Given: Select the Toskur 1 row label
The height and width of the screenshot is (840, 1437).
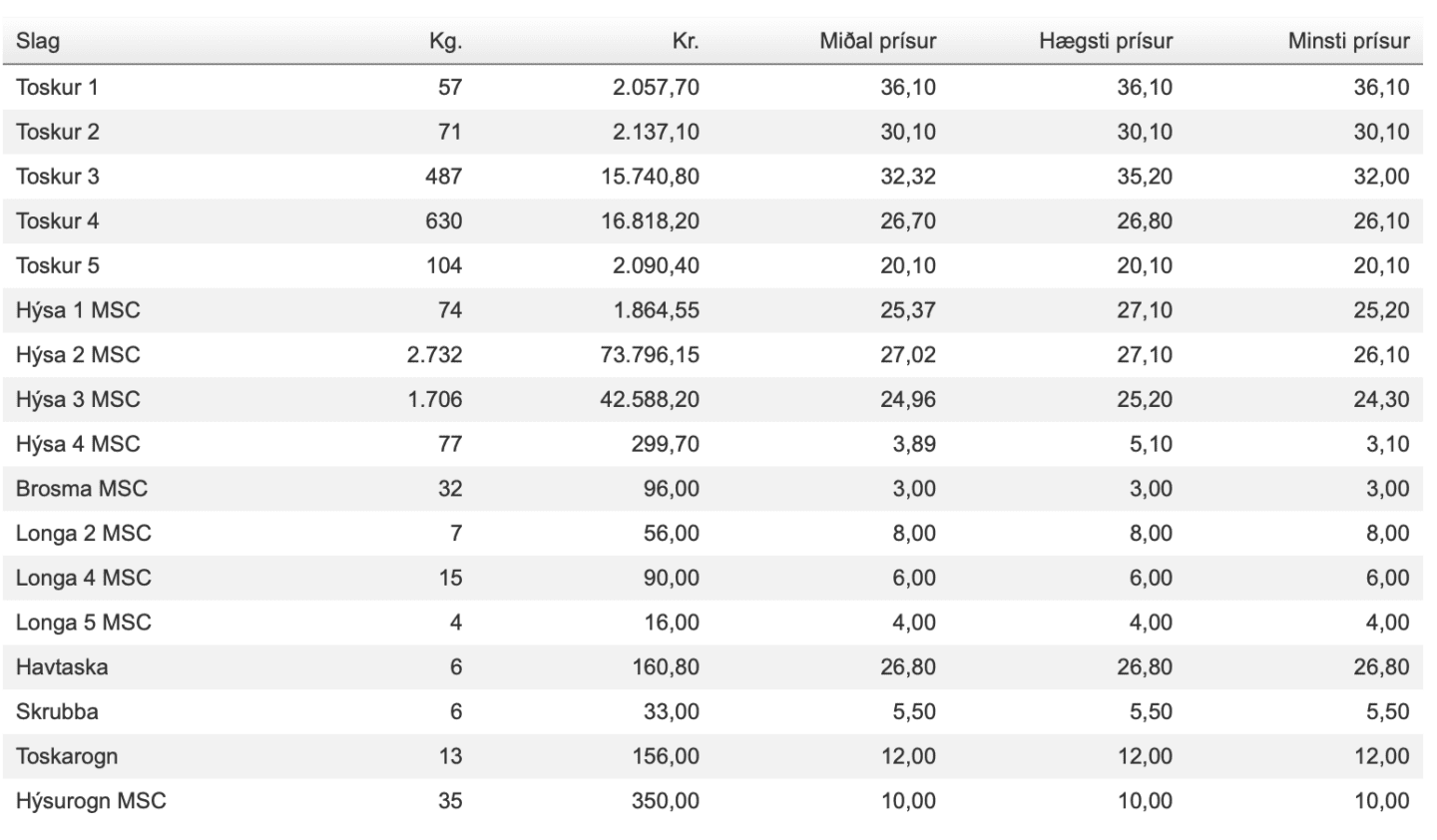Looking at the screenshot, I should click(x=57, y=88).
